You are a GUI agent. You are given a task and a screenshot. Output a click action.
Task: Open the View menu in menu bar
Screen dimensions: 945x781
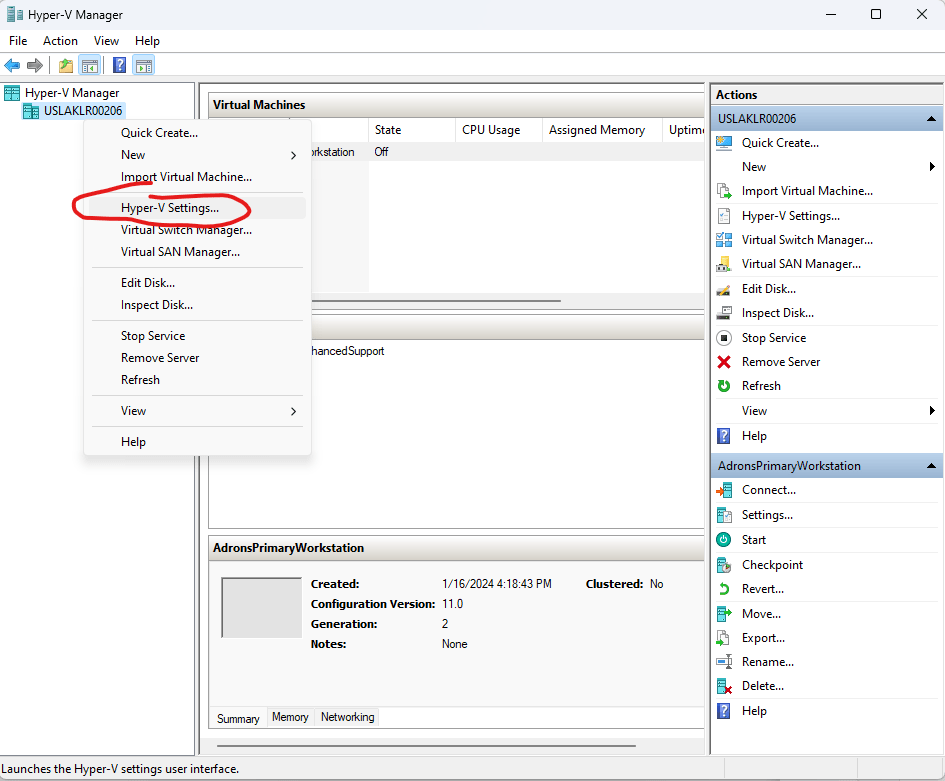(x=106, y=41)
